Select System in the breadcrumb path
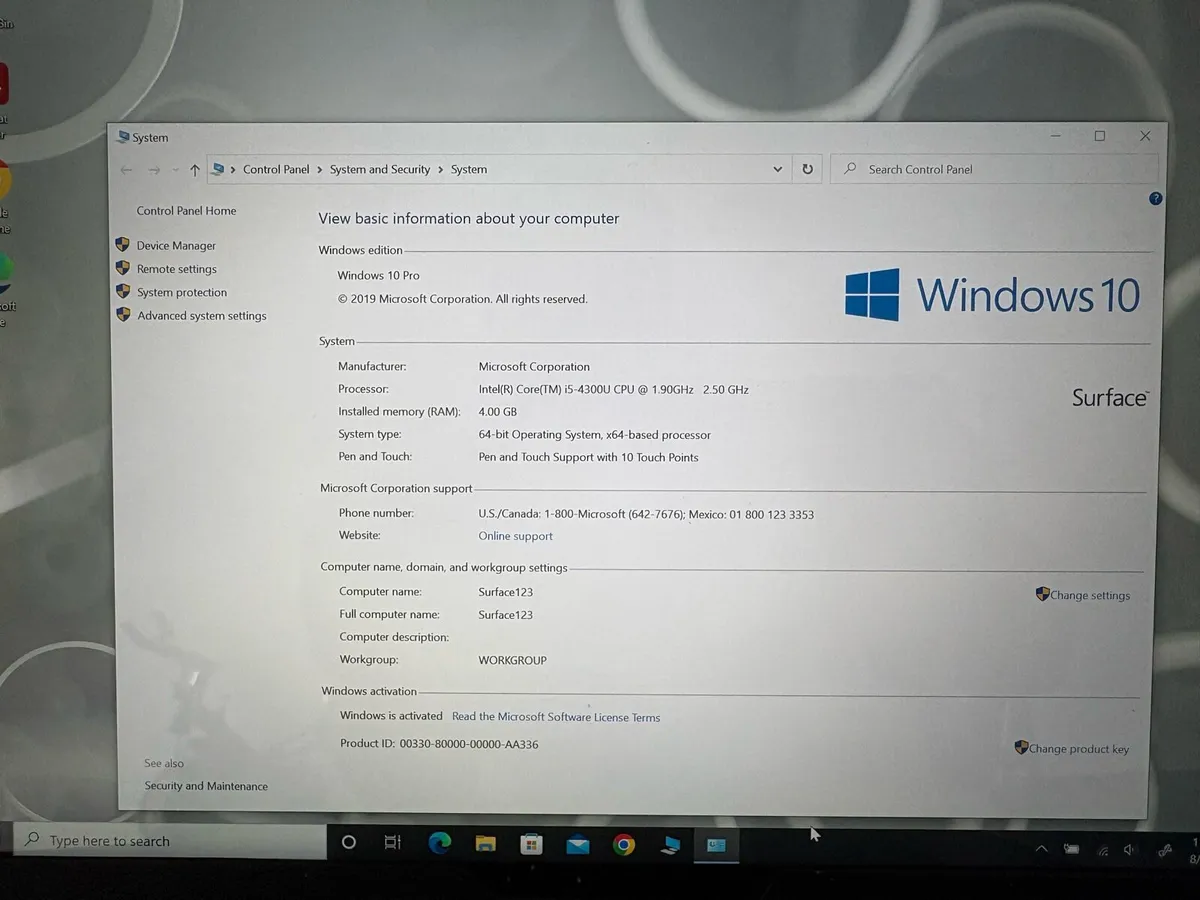Viewport: 1200px width, 900px height. pos(469,170)
